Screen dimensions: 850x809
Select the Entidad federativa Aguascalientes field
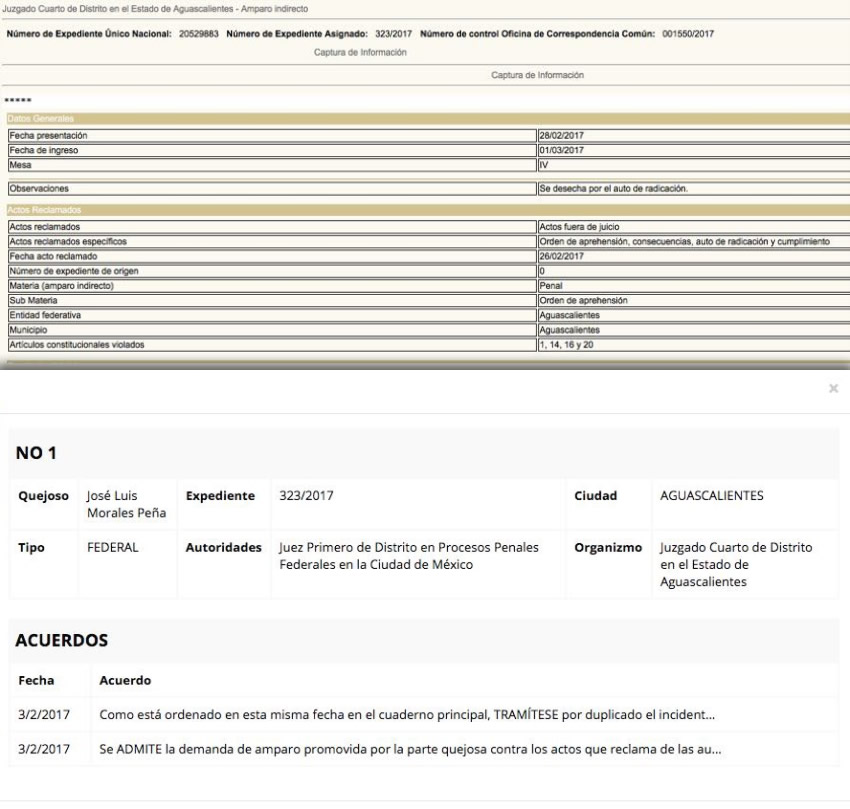coord(694,315)
